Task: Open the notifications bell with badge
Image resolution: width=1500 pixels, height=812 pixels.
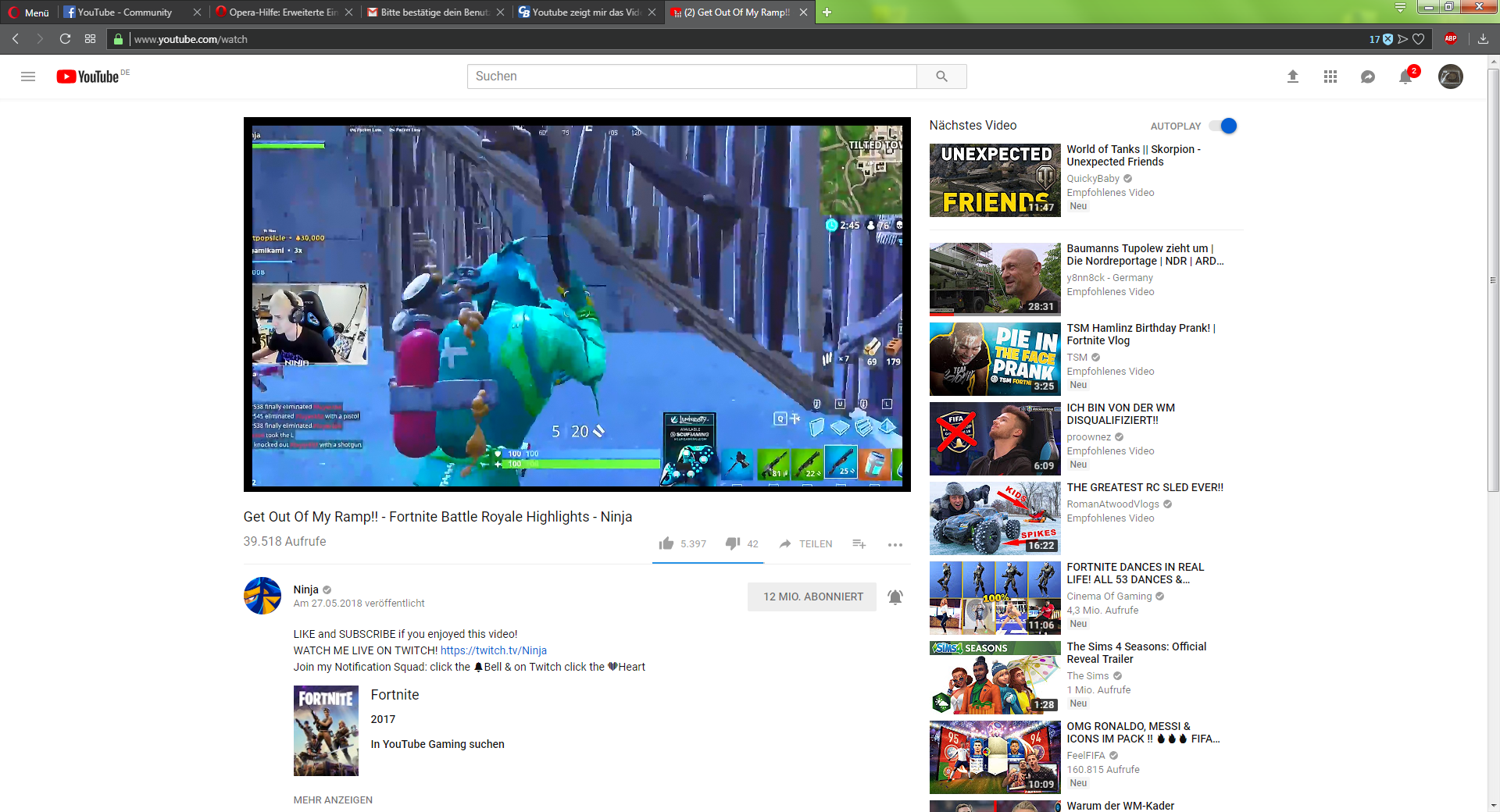Action: pyautogui.click(x=1405, y=77)
